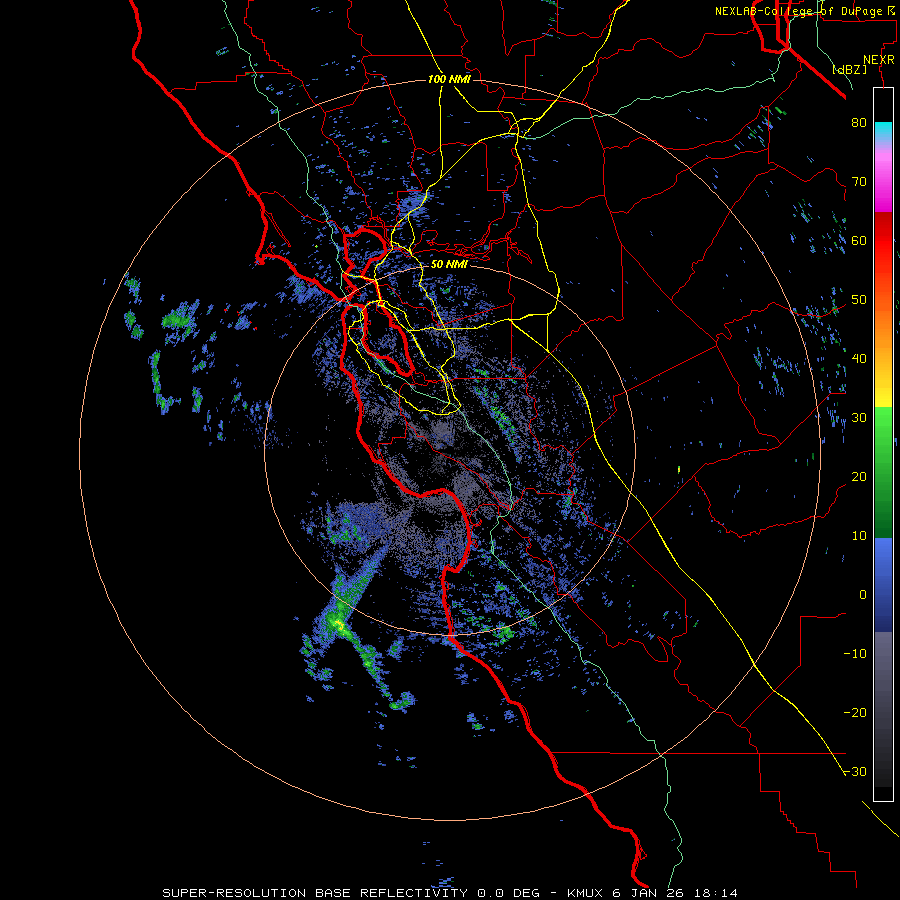
Task: Click the 40 dBZ scale value
Action: 859,359
